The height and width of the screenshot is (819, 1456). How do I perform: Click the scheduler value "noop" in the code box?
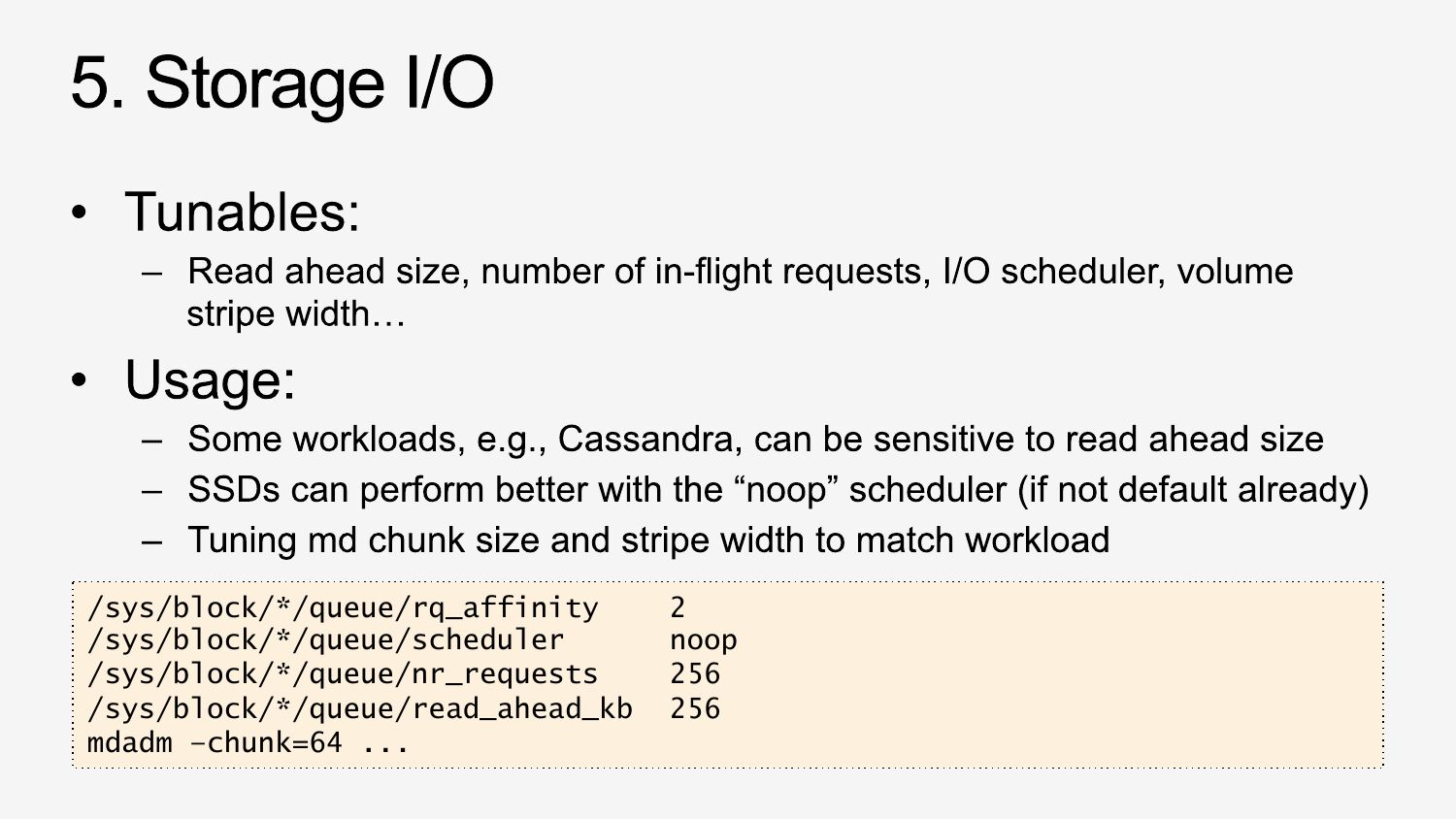pyautogui.click(x=703, y=640)
